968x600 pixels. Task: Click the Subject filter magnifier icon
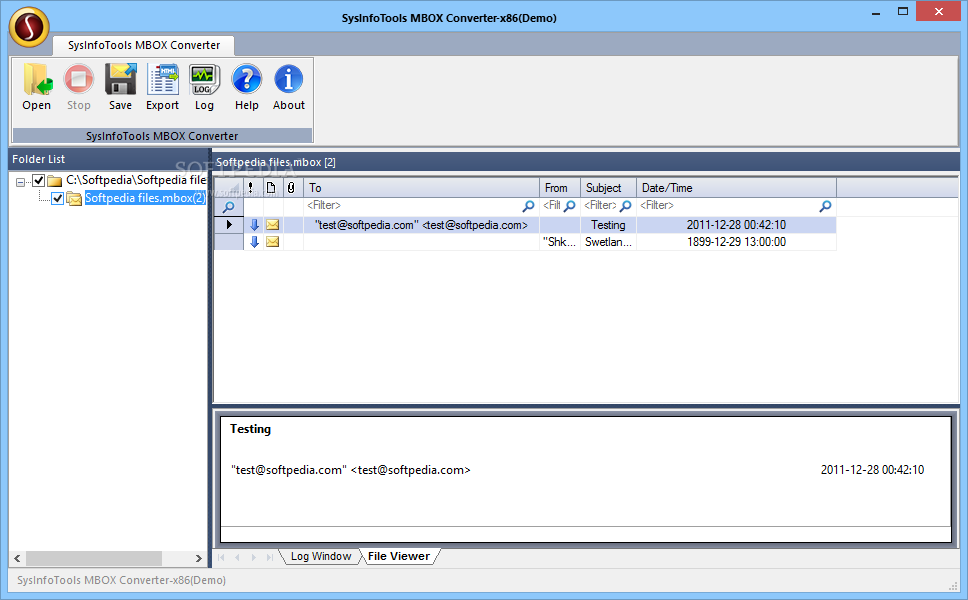click(x=625, y=206)
